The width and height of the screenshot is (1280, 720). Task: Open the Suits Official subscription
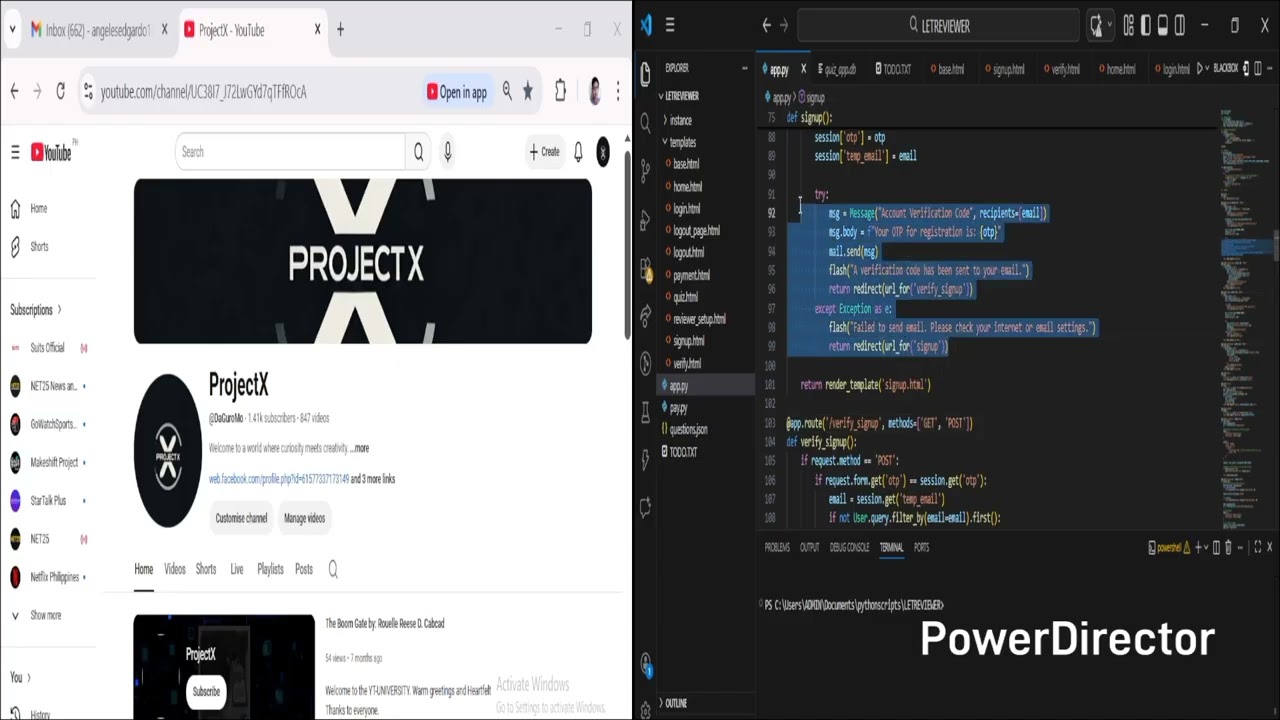coord(47,348)
